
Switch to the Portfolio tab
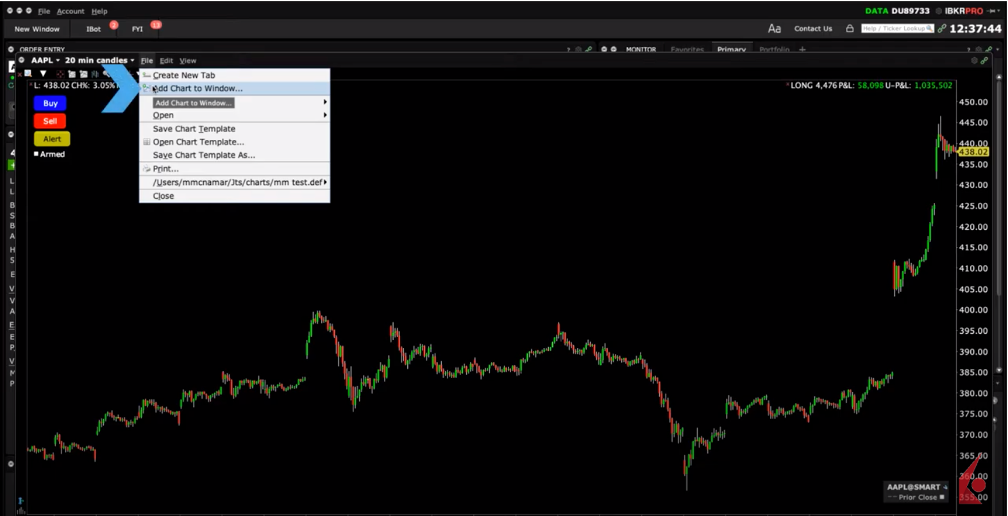point(773,49)
